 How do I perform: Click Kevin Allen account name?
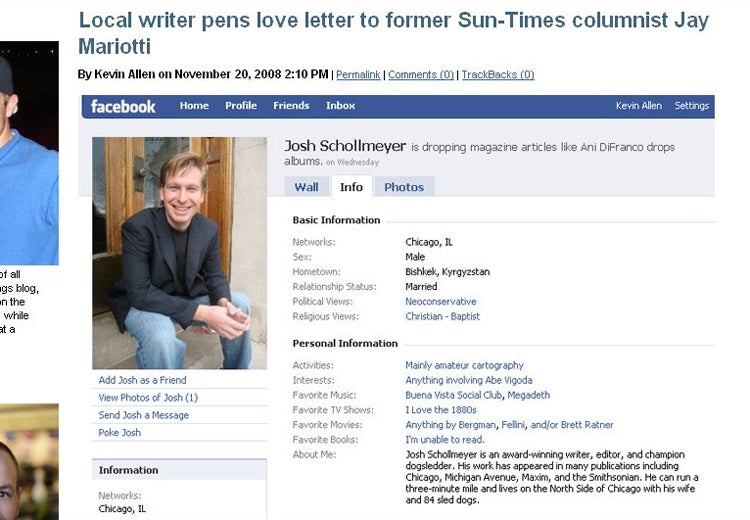pos(639,106)
